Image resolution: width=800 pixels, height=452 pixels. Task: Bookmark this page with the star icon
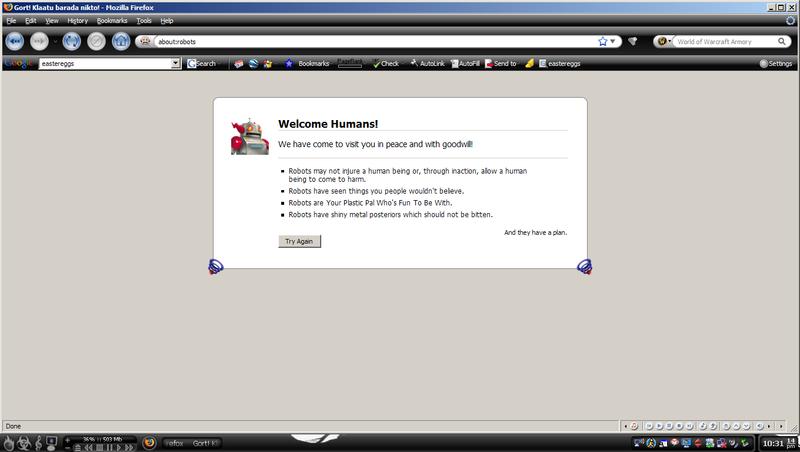tap(603, 42)
